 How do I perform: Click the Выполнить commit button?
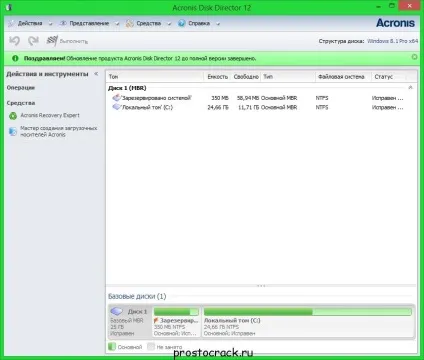coord(67,41)
